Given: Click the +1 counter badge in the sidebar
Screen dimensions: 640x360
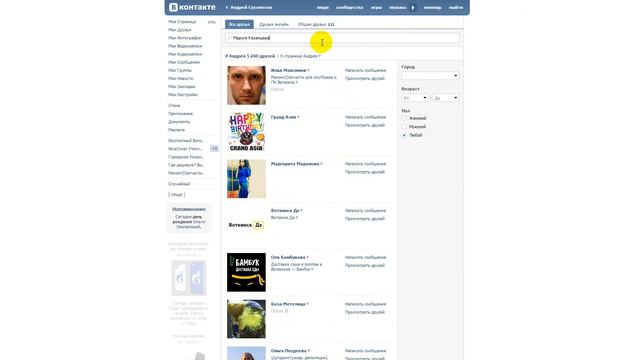Looking at the screenshot, I should 214,149.
